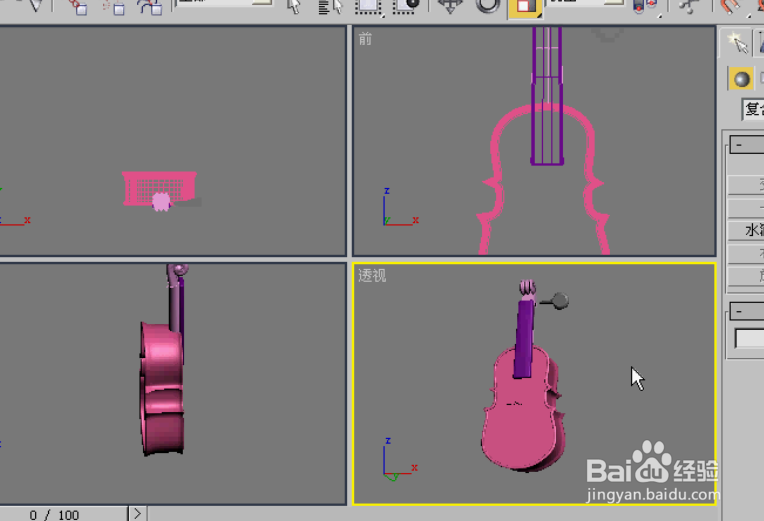Screen dimensions: 764x521
Task: Activate the Select Object arrow tool
Action: click(294, 6)
